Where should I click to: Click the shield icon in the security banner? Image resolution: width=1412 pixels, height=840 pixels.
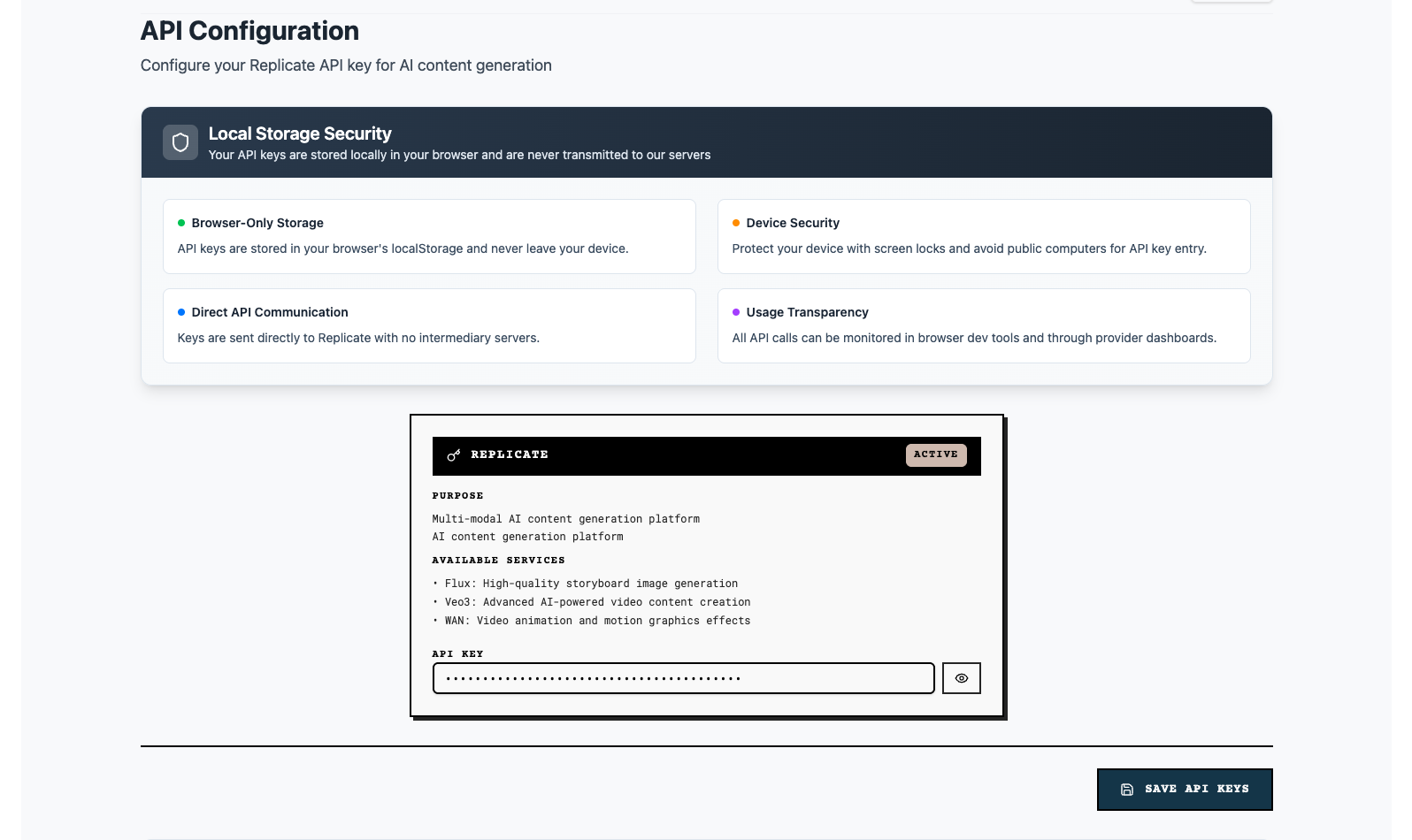pos(180,142)
